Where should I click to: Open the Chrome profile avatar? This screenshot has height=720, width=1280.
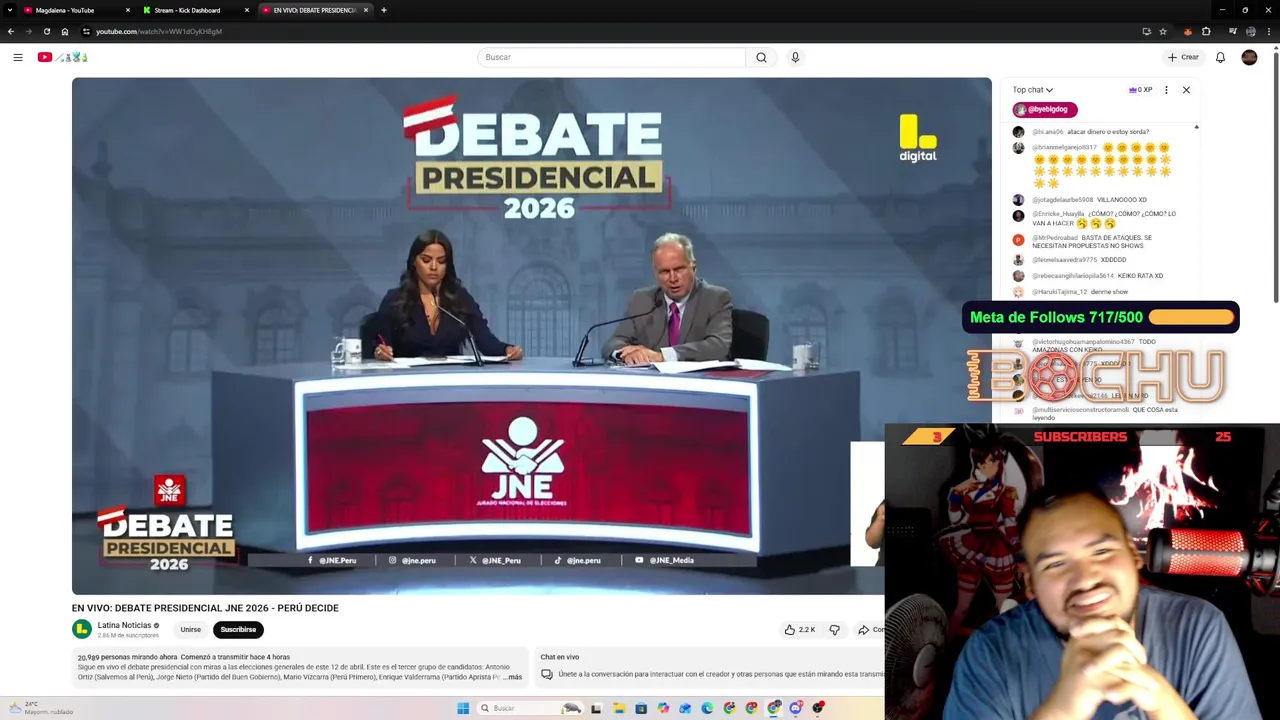pyautogui.click(x=1250, y=31)
